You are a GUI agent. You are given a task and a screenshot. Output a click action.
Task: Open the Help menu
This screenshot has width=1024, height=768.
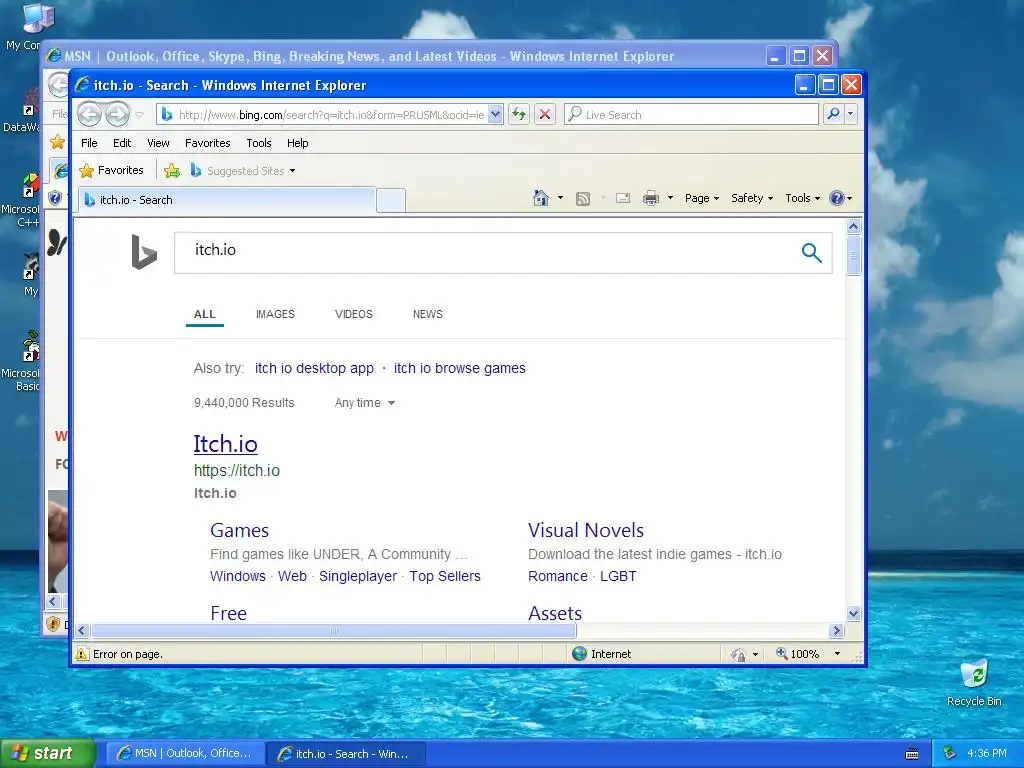pos(297,143)
